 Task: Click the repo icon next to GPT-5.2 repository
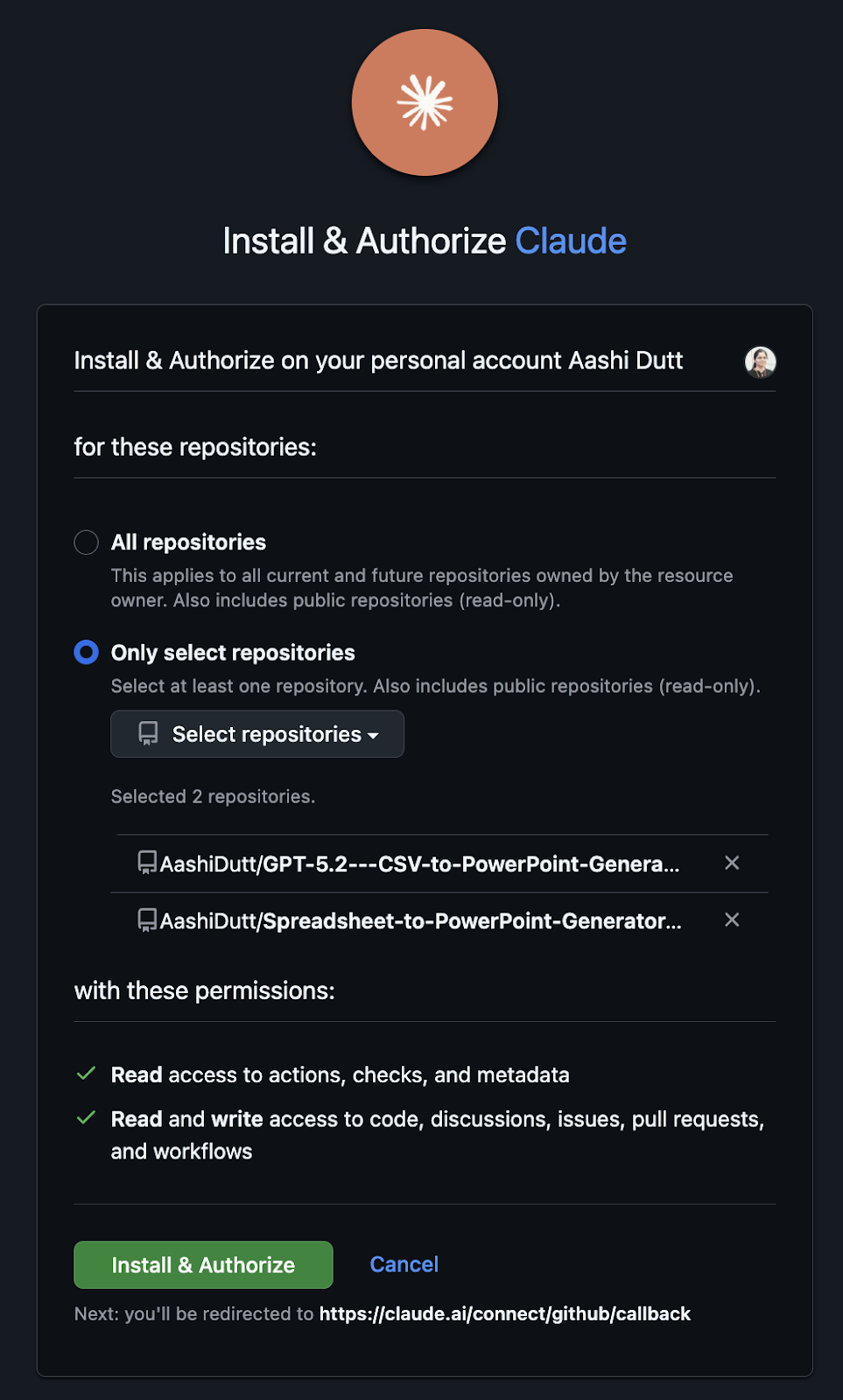tap(147, 864)
